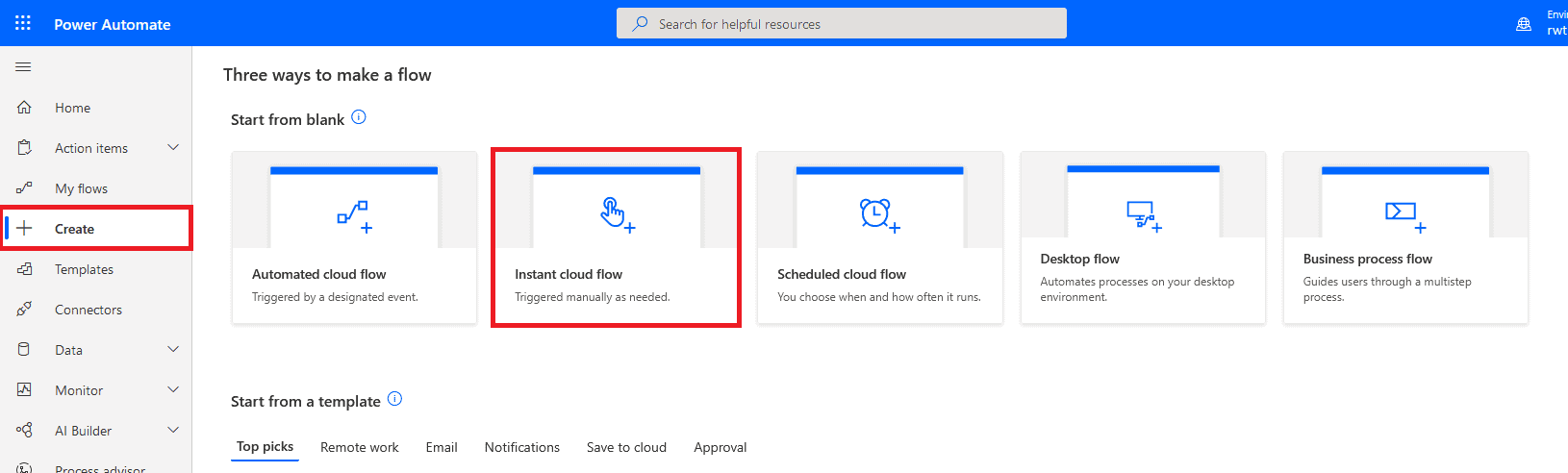1568x473 pixels.
Task: Click the search for helpful resources field
Action: tap(842, 23)
